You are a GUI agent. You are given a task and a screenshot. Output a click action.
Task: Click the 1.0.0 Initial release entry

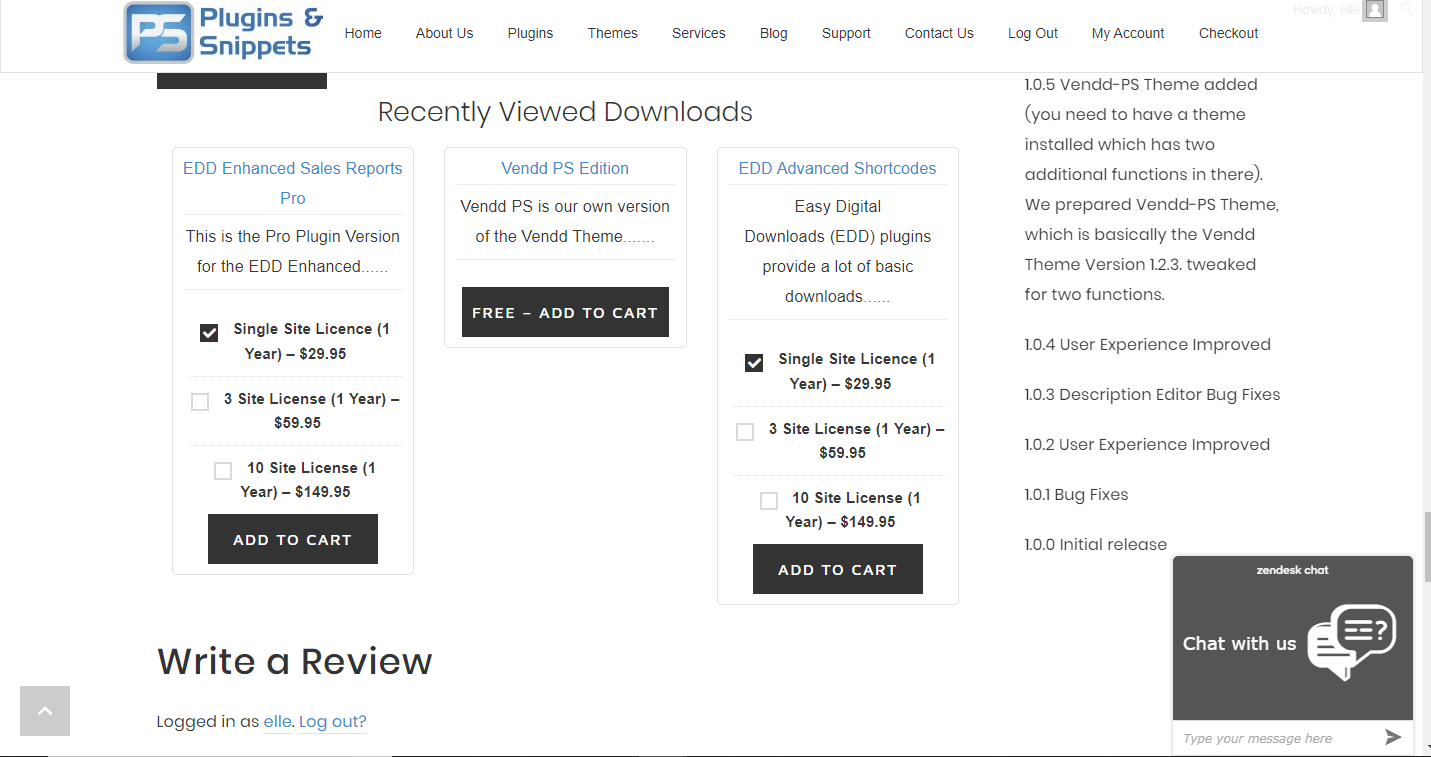pyautogui.click(x=1095, y=544)
